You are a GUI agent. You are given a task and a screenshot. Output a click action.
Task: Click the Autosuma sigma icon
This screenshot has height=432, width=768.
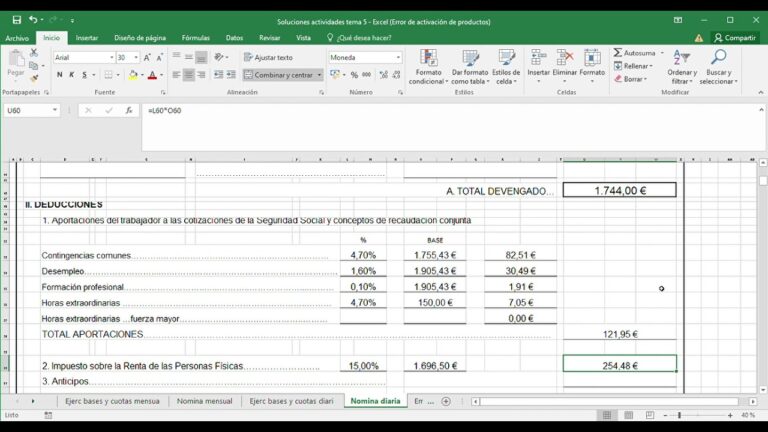[x=618, y=52]
